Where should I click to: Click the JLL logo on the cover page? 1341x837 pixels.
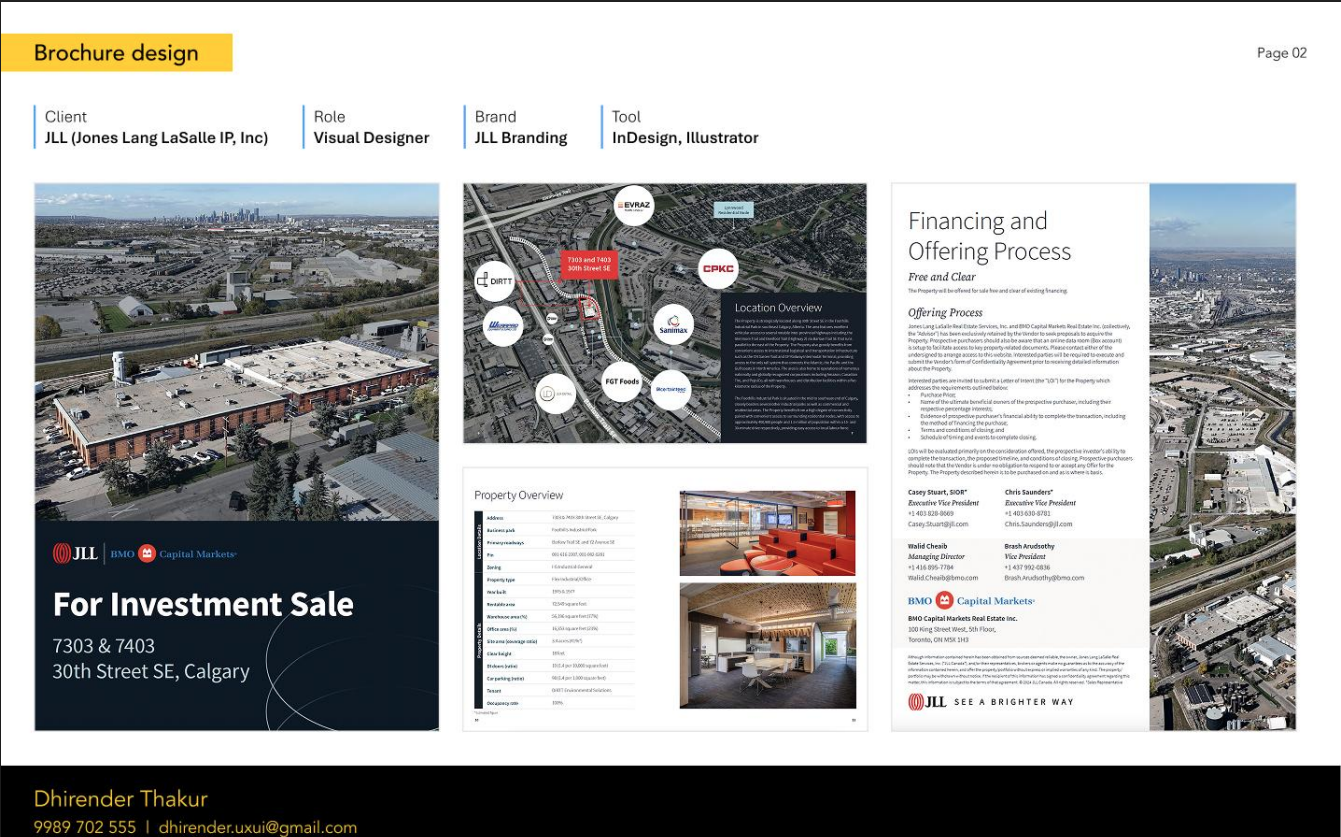[x=76, y=553]
